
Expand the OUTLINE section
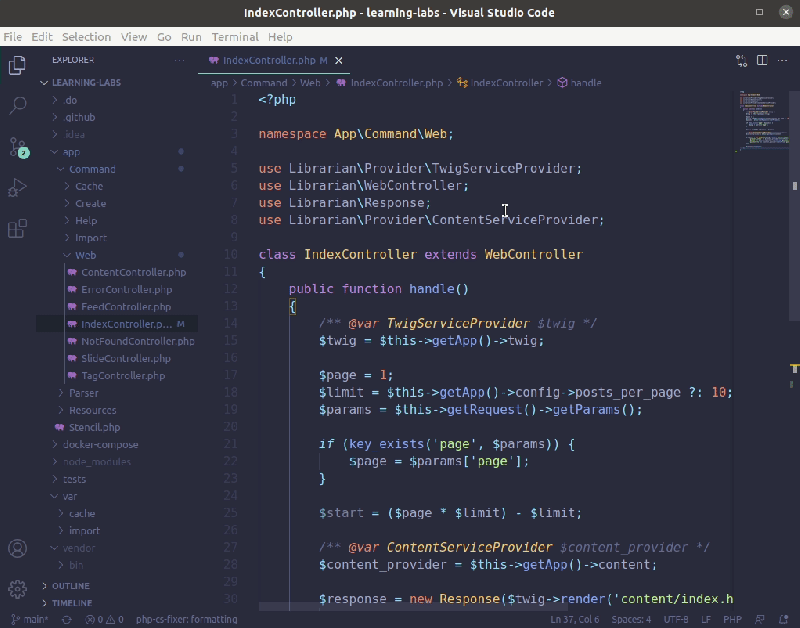[x=70, y=586]
